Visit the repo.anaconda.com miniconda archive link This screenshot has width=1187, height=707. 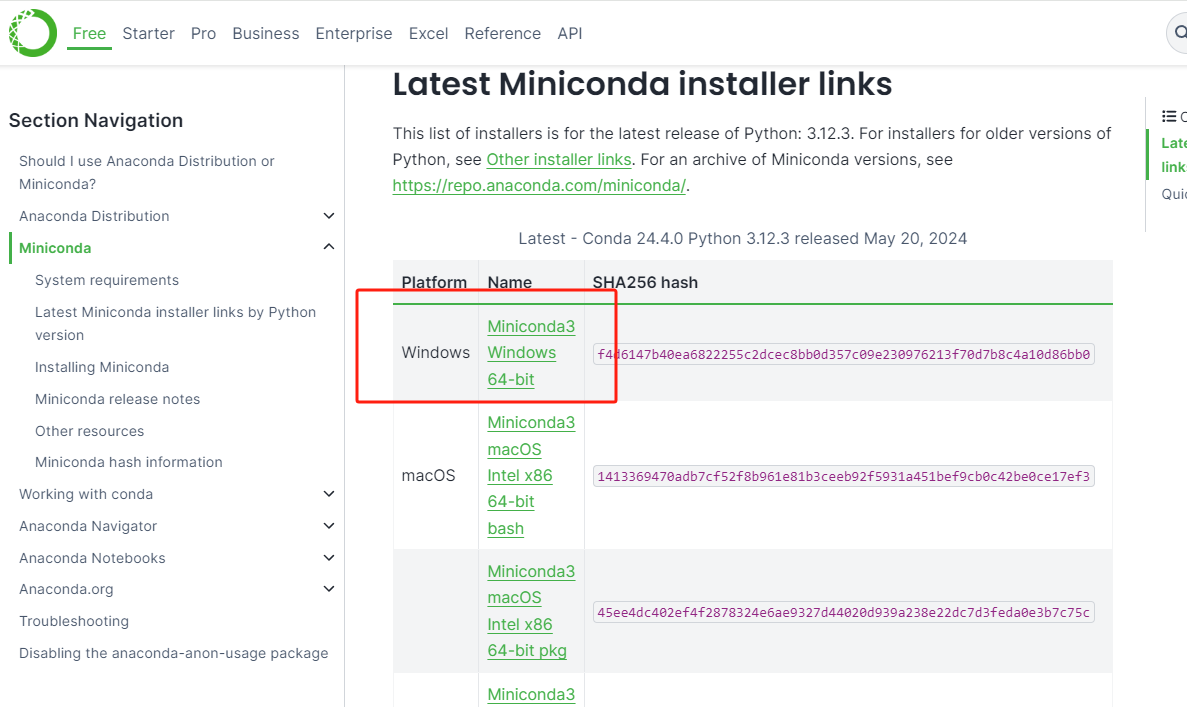coord(539,185)
